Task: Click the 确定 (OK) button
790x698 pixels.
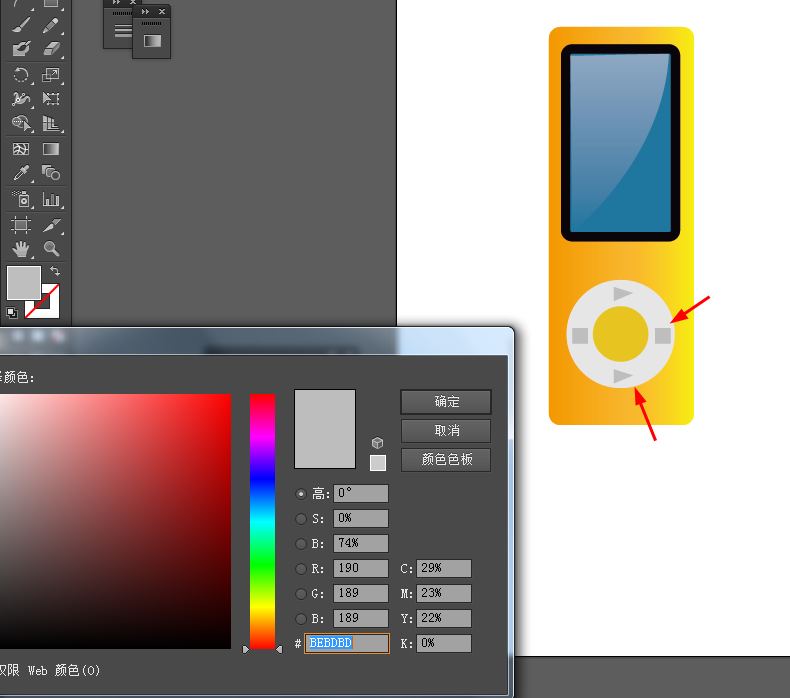Action: tap(446, 402)
